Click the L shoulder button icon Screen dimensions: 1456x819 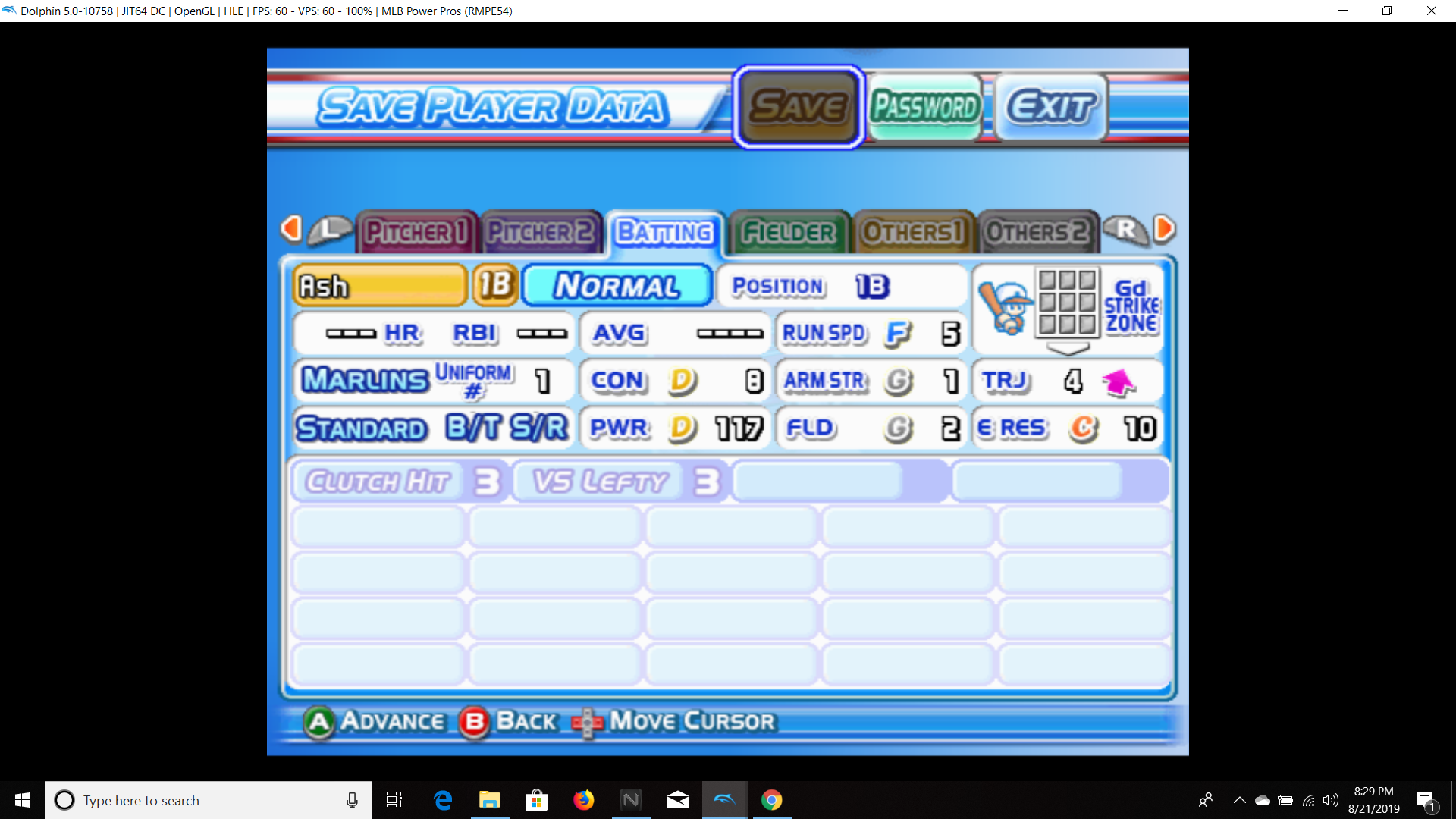pyautogui.click(x=331, y=229)
